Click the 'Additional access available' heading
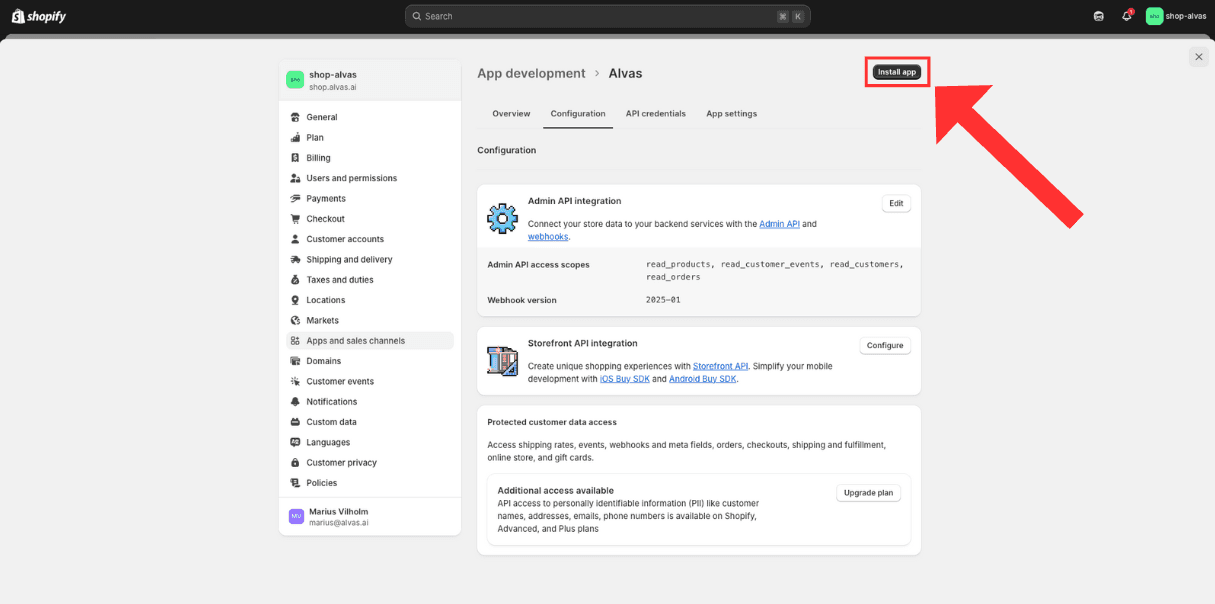The height and width of the screenshot is (604, 1215). tap(555, 490)
